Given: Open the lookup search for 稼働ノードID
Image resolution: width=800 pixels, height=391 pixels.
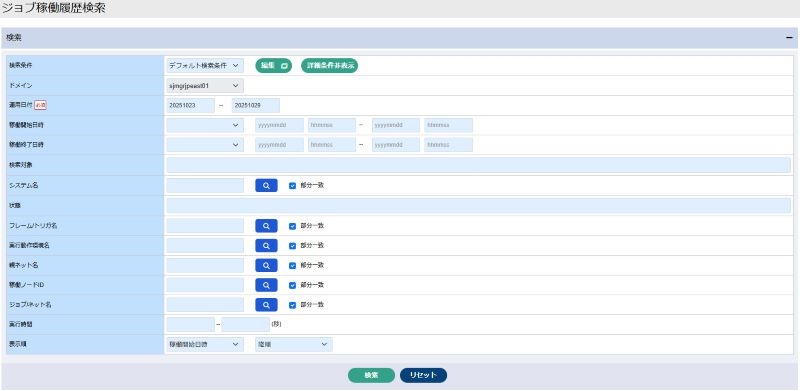Looking at the screenshot, I should tap(266, 285).
